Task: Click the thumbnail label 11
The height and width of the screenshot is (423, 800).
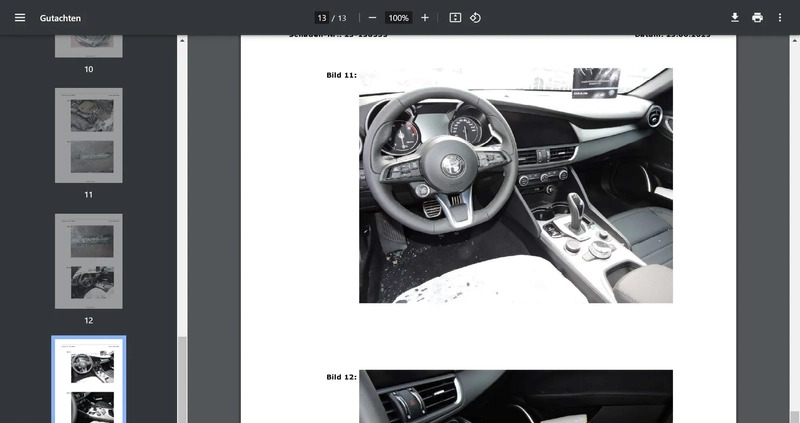Action: [x=89, y=194]
